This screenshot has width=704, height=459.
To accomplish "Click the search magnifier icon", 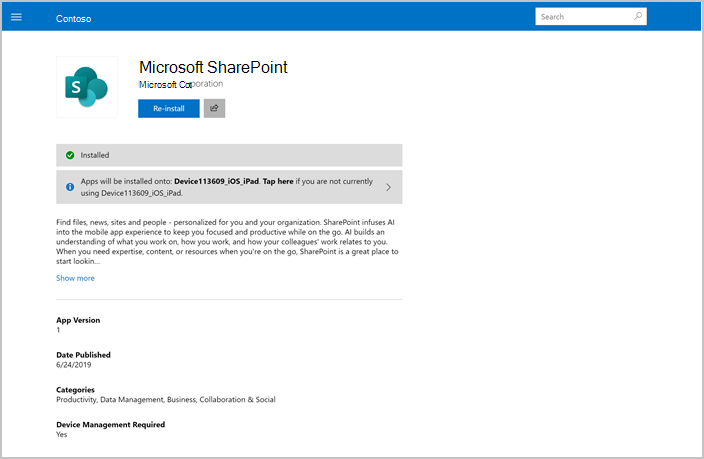I will click(638, 17).
